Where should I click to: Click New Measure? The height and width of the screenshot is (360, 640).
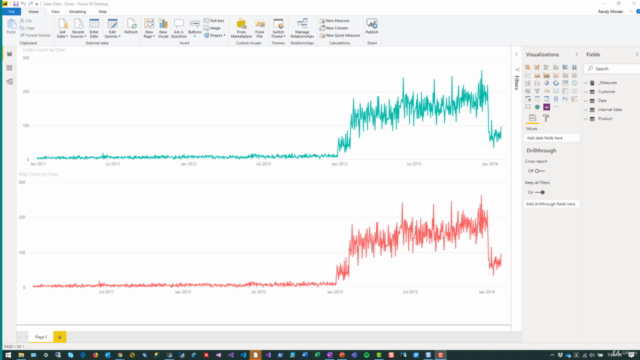[x=335, y=20]
